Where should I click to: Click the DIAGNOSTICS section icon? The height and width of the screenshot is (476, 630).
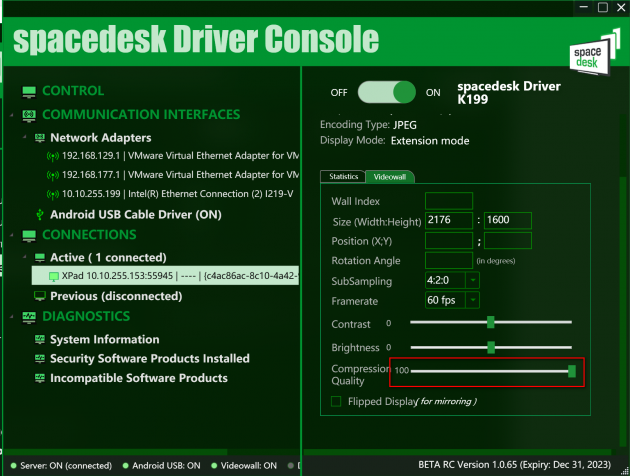(28, 316)
